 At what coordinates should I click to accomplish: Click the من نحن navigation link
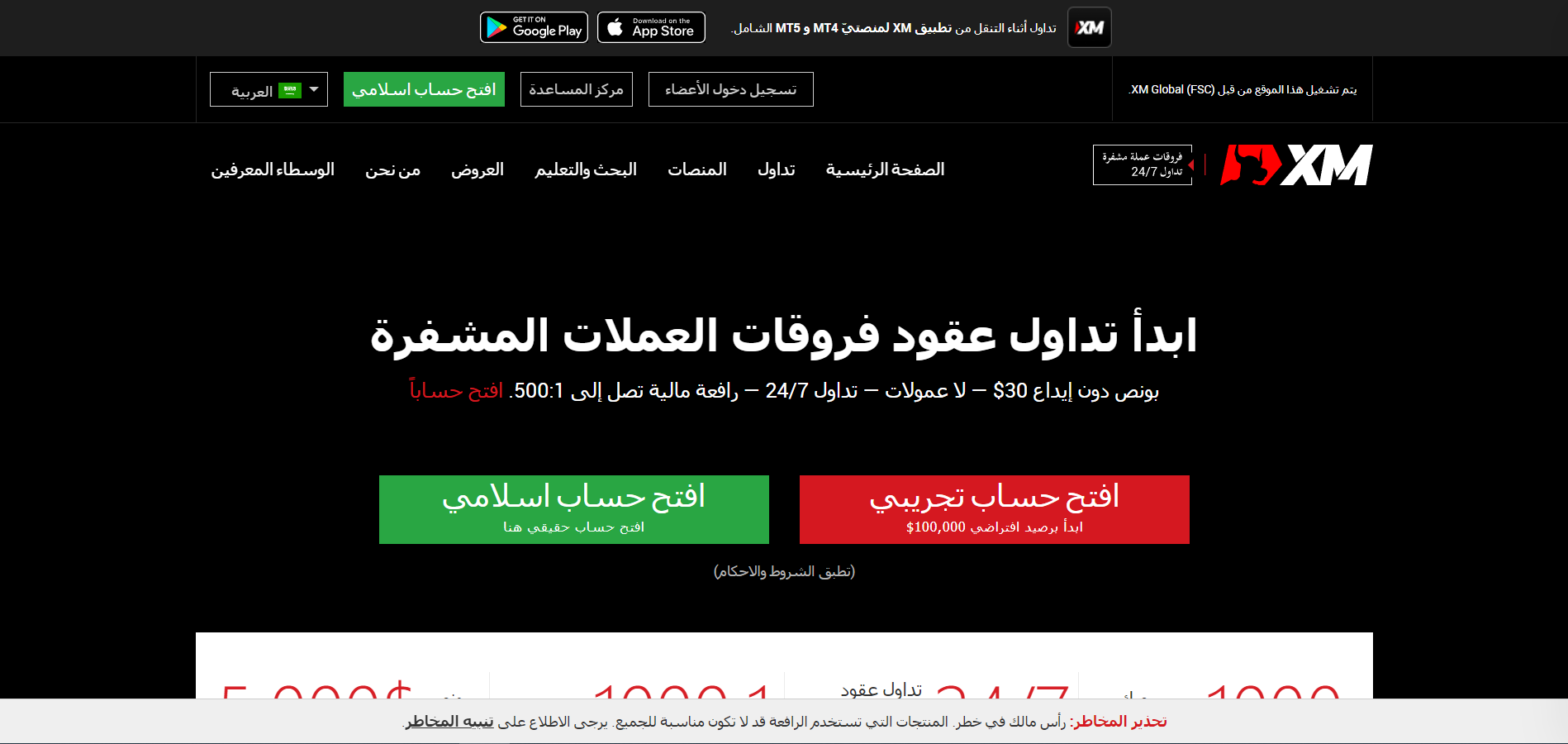tap(392, 169)
